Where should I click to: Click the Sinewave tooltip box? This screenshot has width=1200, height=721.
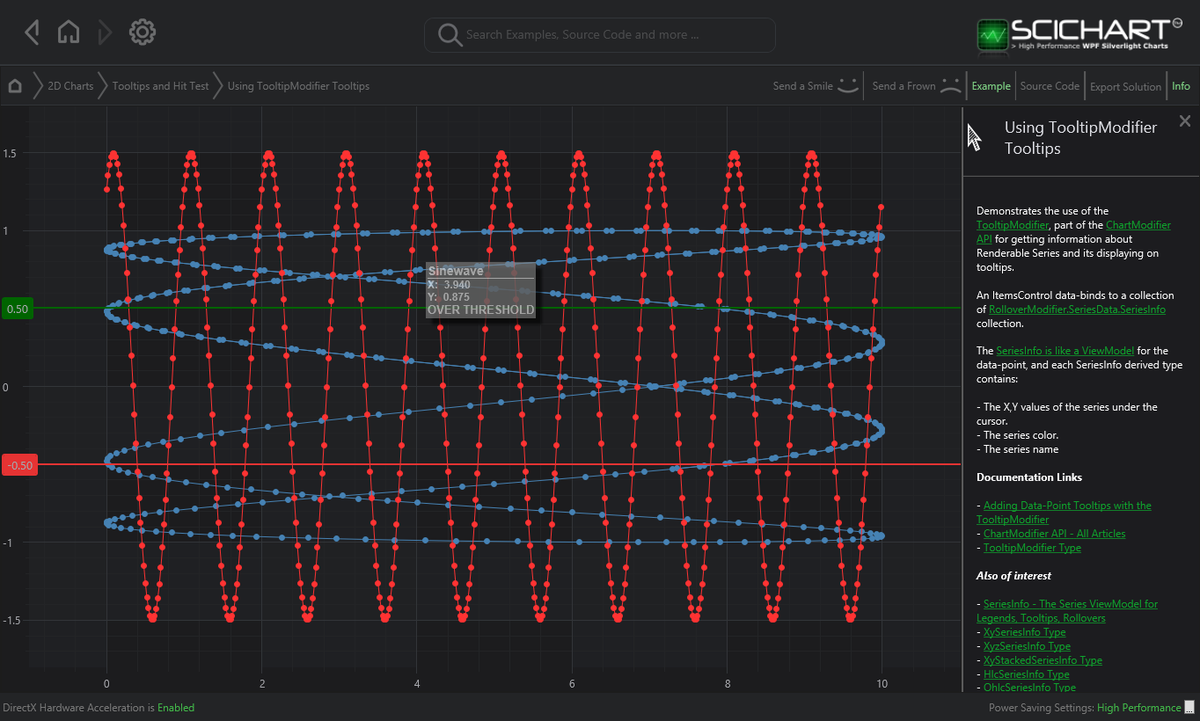[481, 291]
